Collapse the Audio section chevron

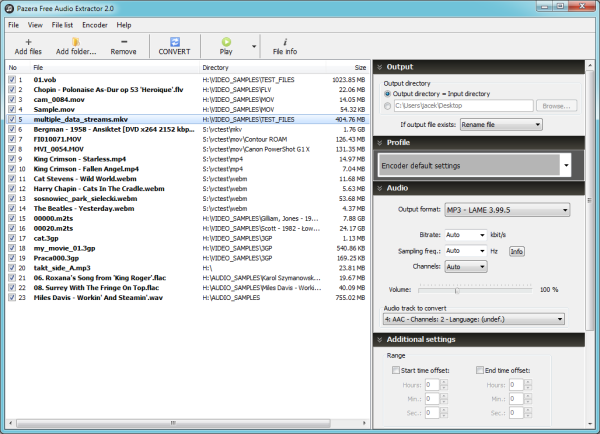380,188
